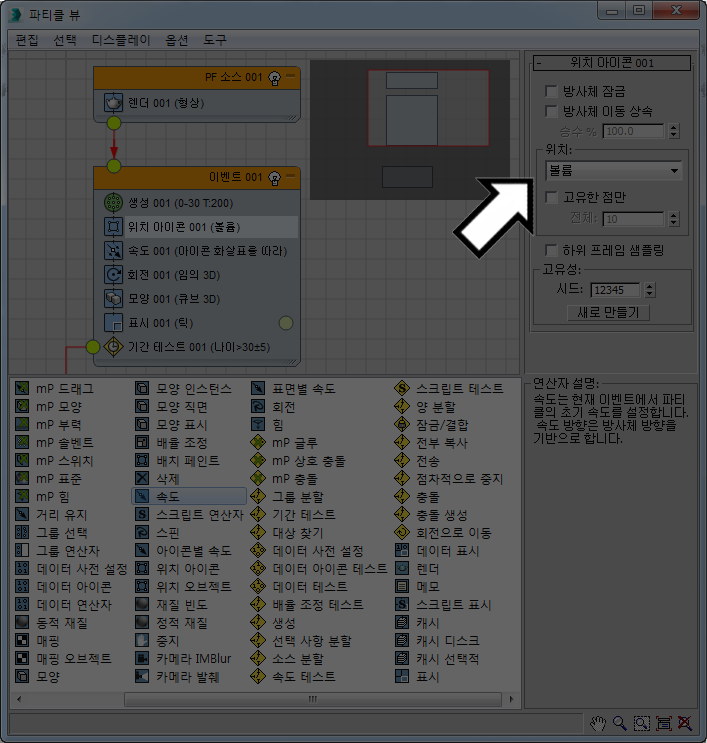Click the 모양 001 shape operator icon

click(113, 299)
